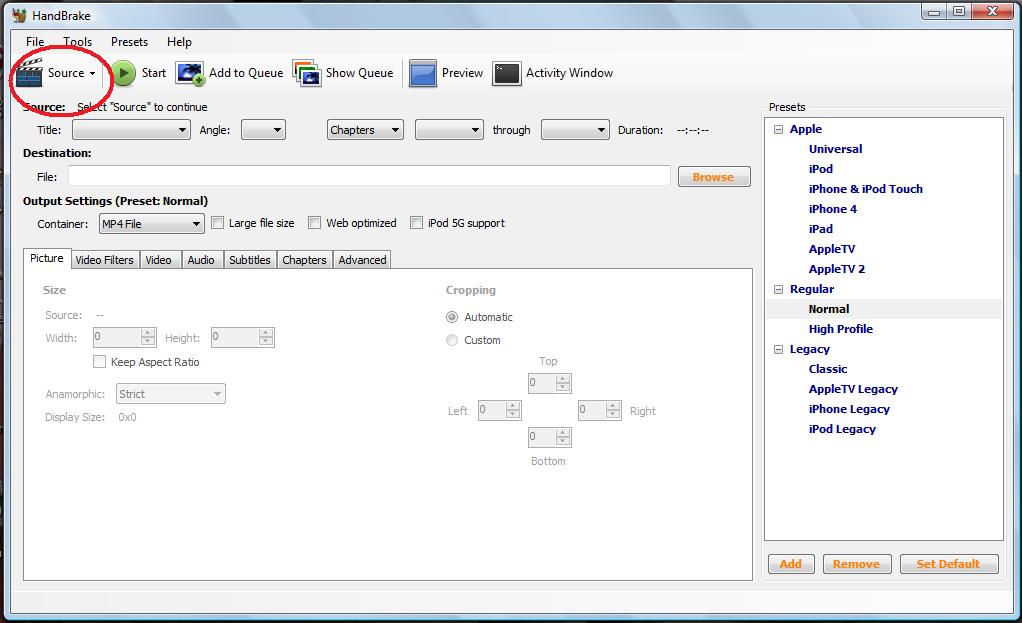Open the Title dropdown
Viewport: 1022px width, 623px height.
[x=131, y=130]
